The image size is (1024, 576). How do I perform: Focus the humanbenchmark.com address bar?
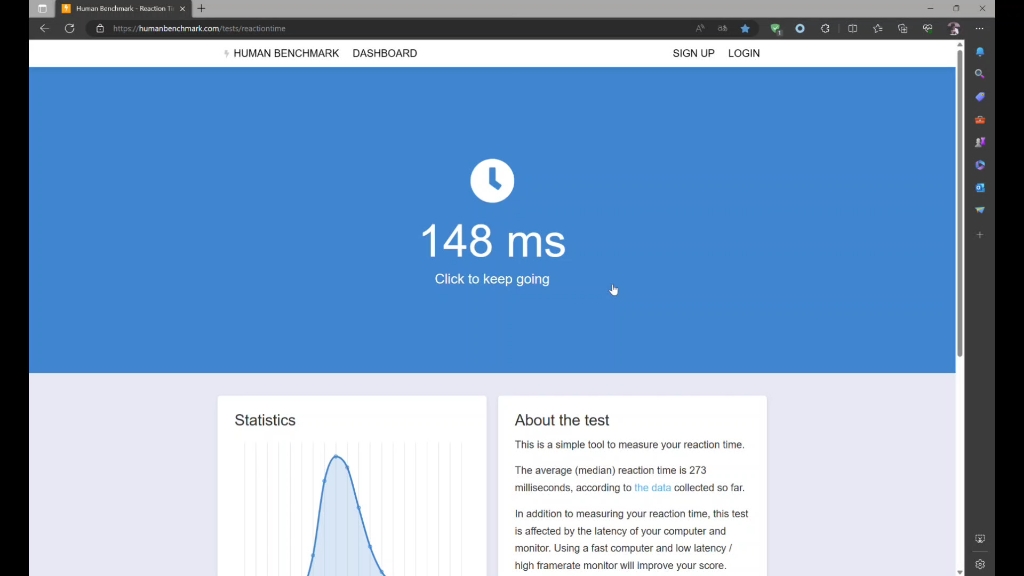[392, 28]
